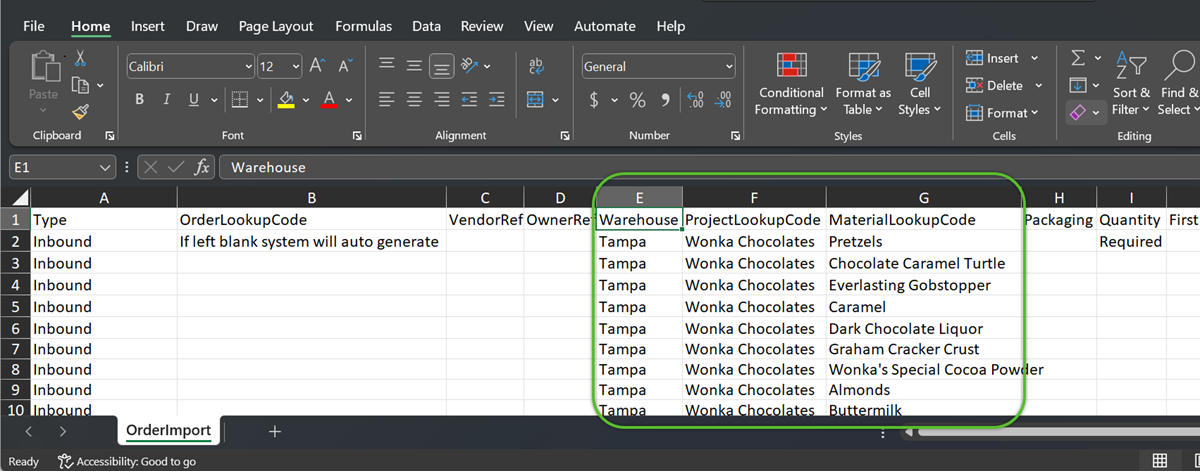Click the Increase Decimal icon
The width and height of the screenshot is (1200, 472).
pyautogui.click(x=696, y=99)
